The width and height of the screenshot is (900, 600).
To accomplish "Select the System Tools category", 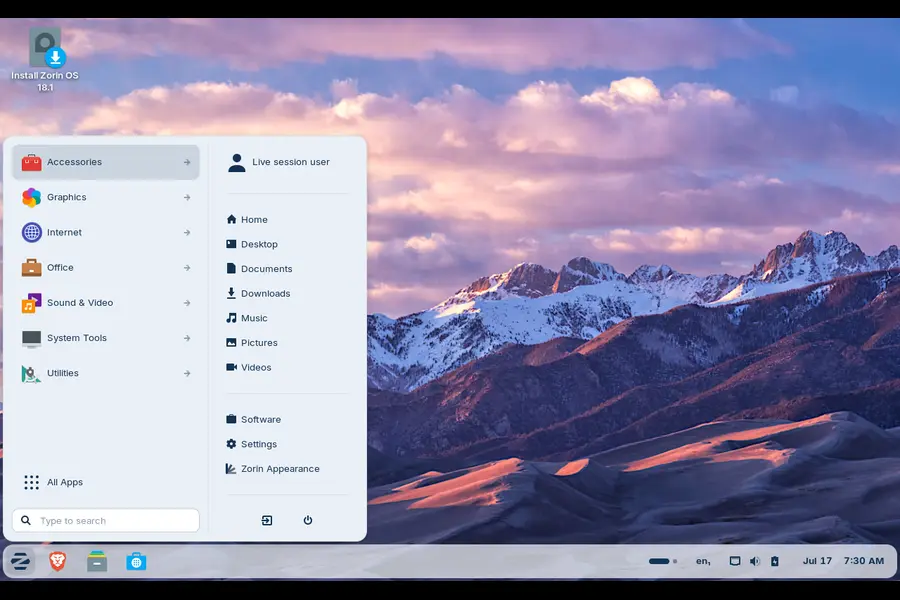I will point(106,338).
